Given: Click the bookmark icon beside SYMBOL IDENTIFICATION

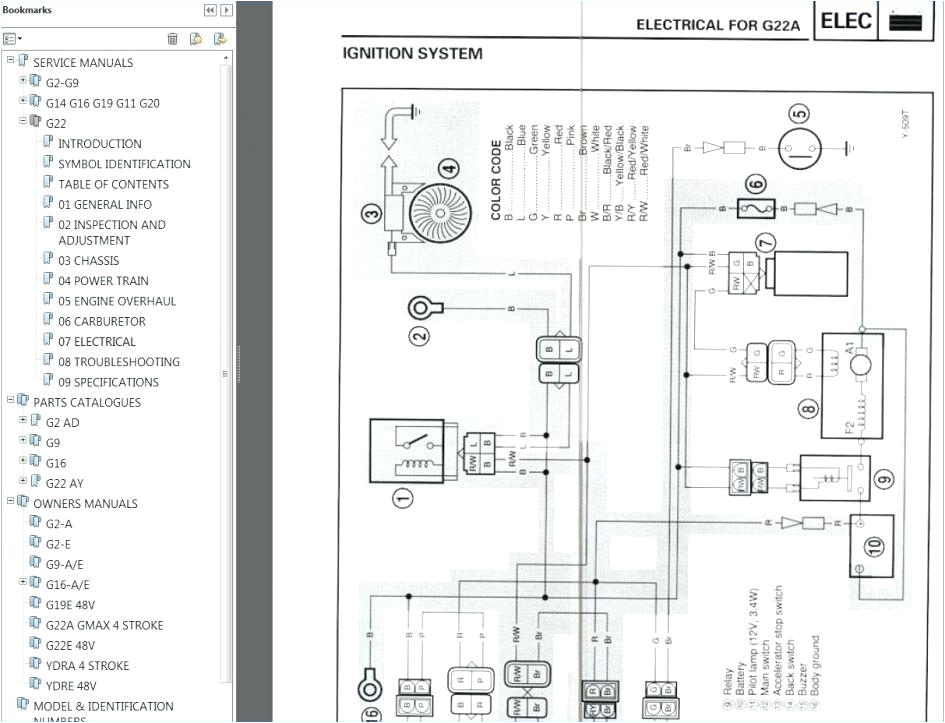Looking at the screenshot, I should click(47, 164).
